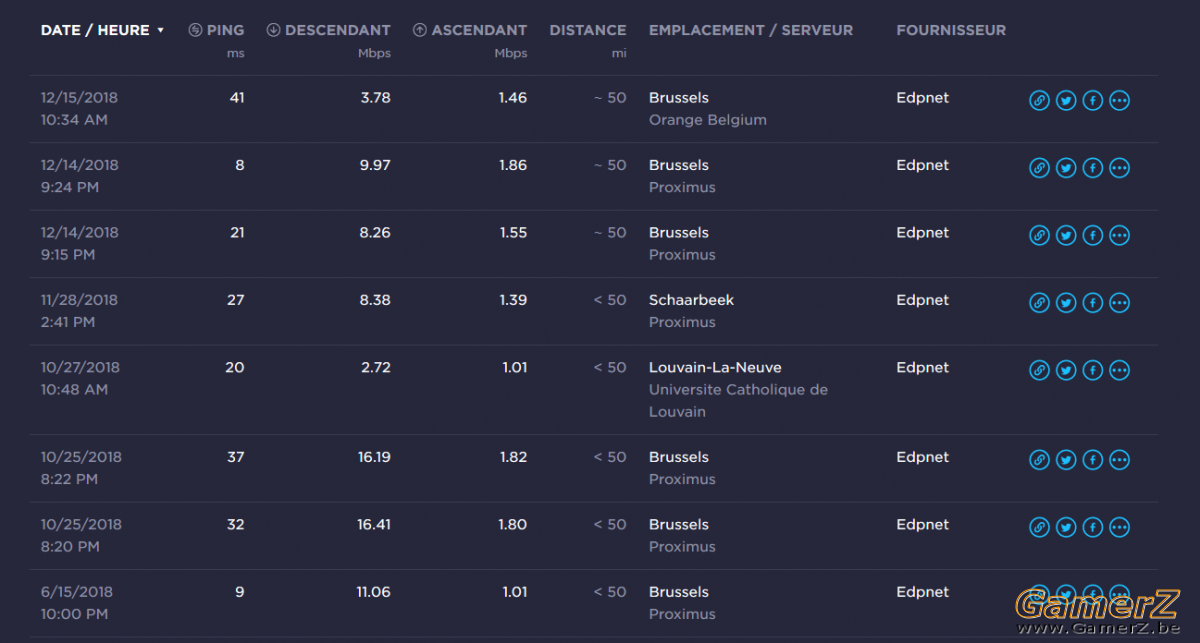Tweet the Louvain-La-Neuve result
Viewport: 1200px width, 643px height.
(x=1066, y=371)
